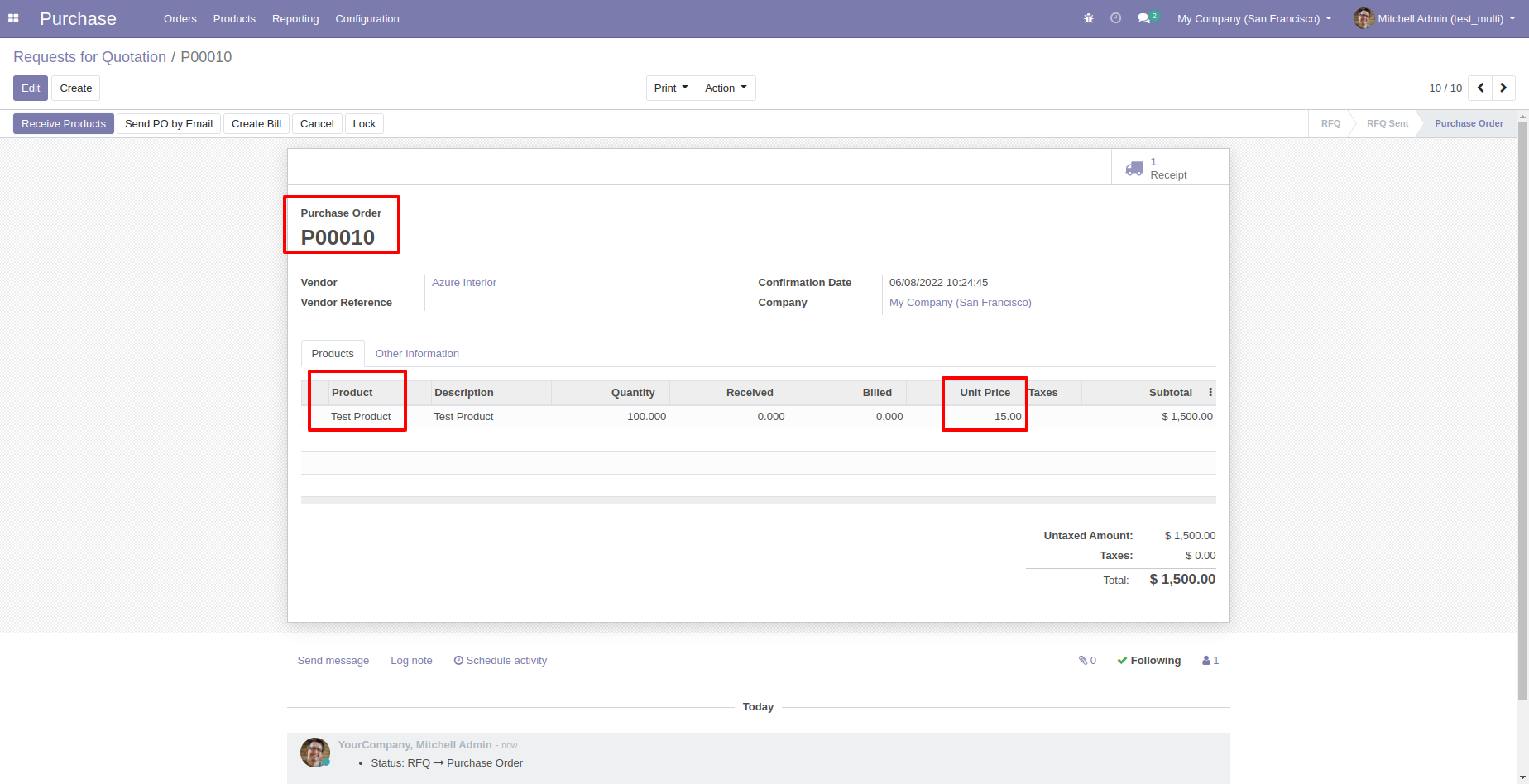Image resolution: width=1529 pixels, height=784 pixels.
Task: Click Mitchell Admin avatar in top bar
Action: pyautogui.click(x=1364, y=18)
